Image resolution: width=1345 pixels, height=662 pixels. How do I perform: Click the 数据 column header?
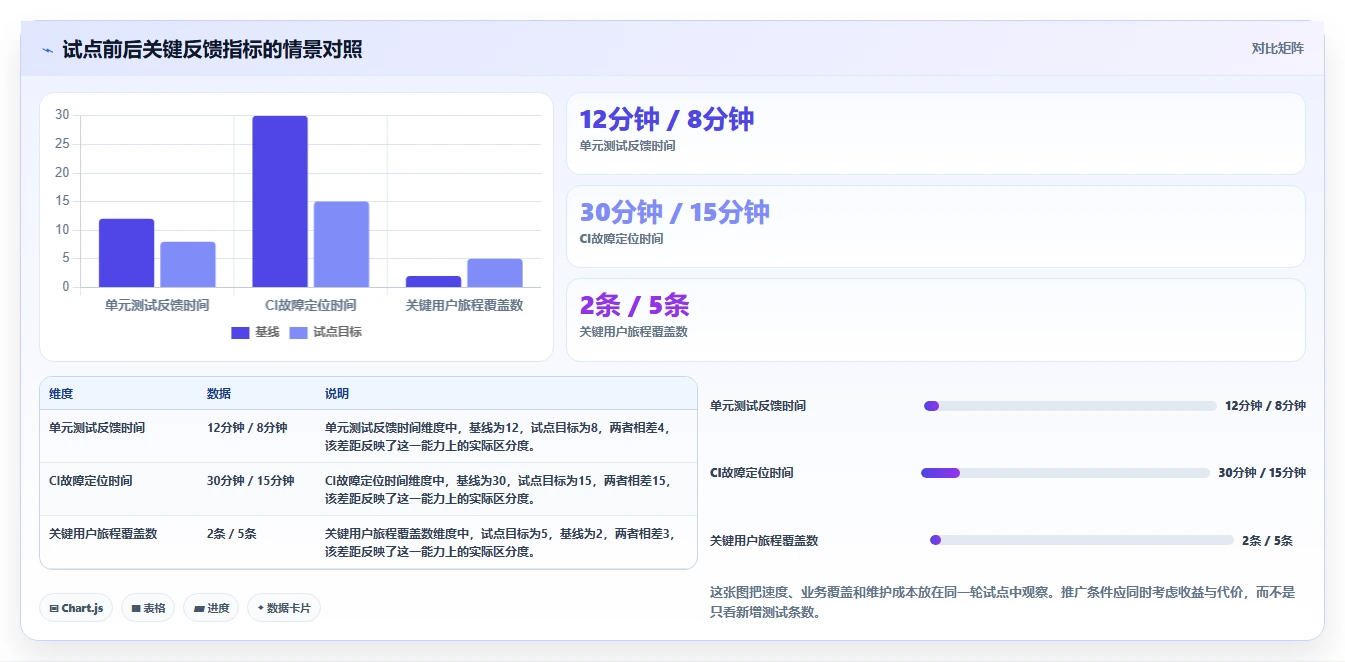pyautogui.click(x=219, y=394)
